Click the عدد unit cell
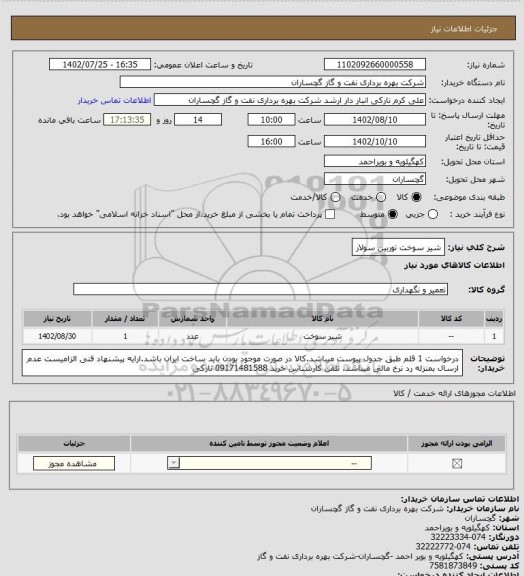The image size is (524, 576). (193, 336)
